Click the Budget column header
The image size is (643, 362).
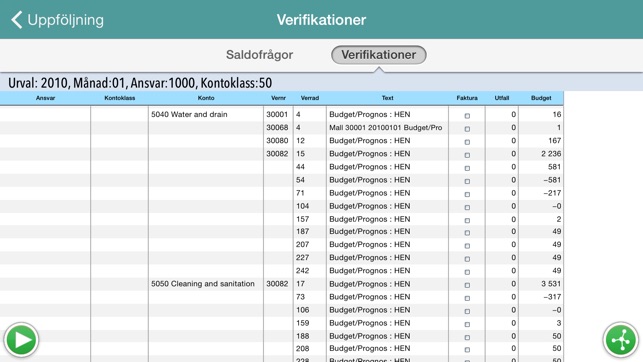click(x=541, y=98)
